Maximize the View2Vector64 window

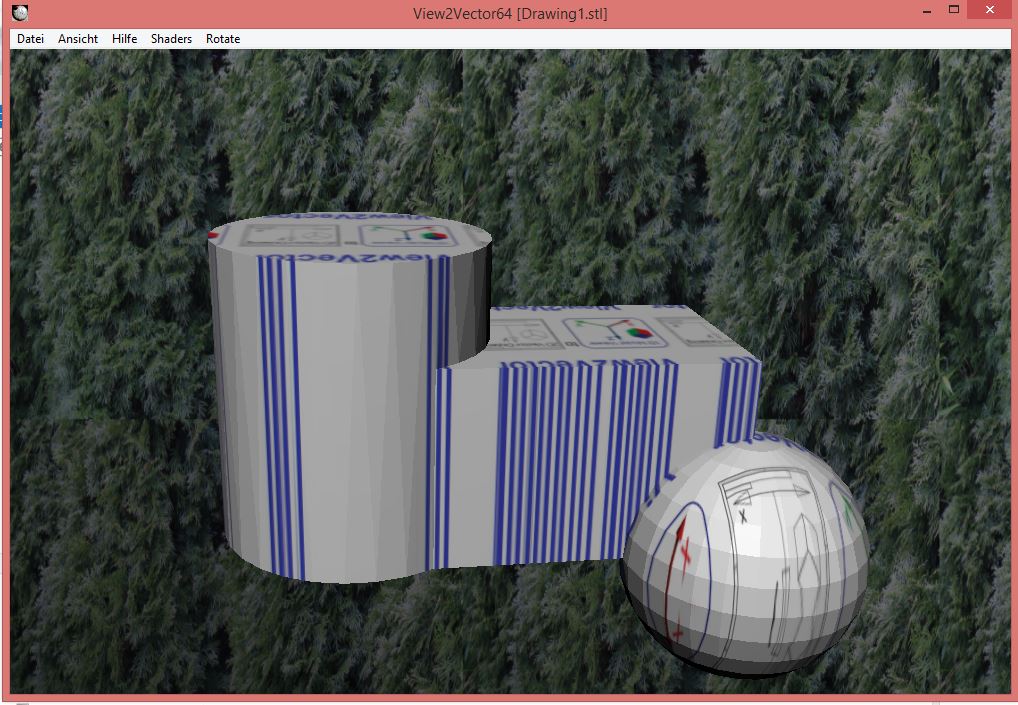click(954, 10)
